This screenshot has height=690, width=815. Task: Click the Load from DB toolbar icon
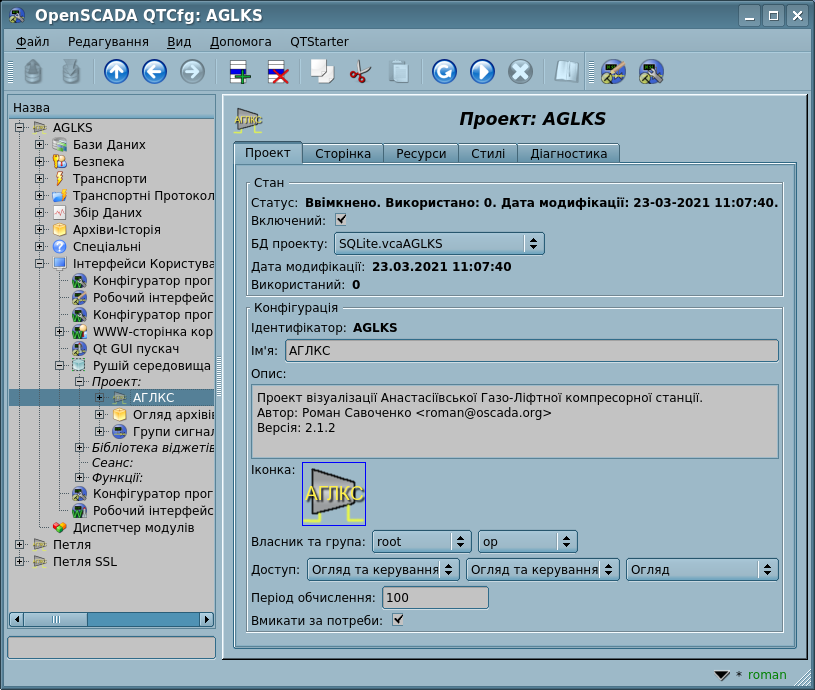(x=33, y=72)
